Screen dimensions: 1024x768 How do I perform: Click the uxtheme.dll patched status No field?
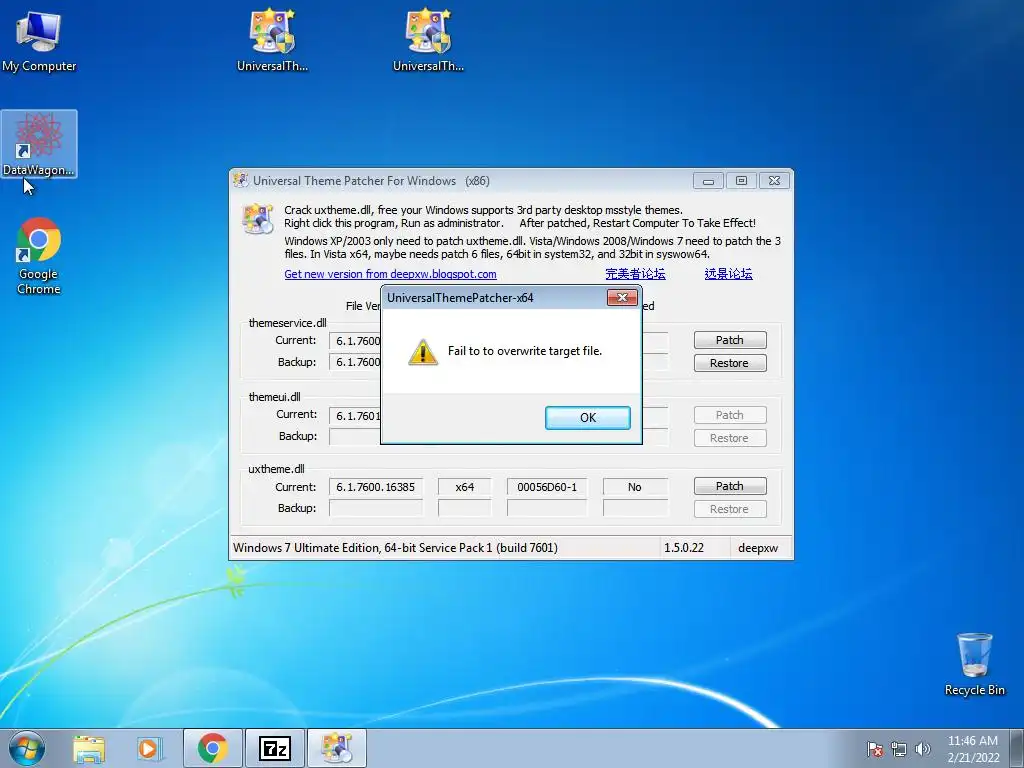(635, 487)
